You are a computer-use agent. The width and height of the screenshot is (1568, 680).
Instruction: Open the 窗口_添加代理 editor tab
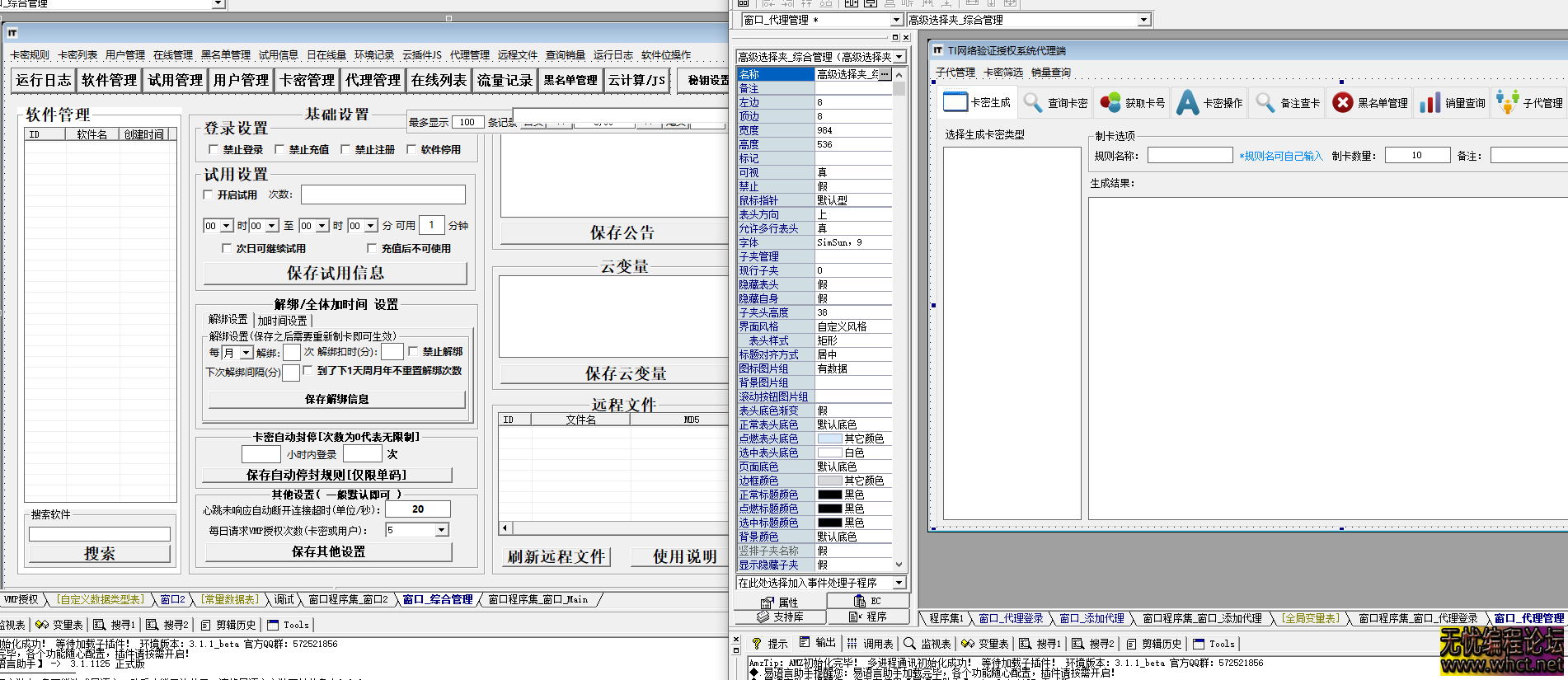click(1091, 618)
